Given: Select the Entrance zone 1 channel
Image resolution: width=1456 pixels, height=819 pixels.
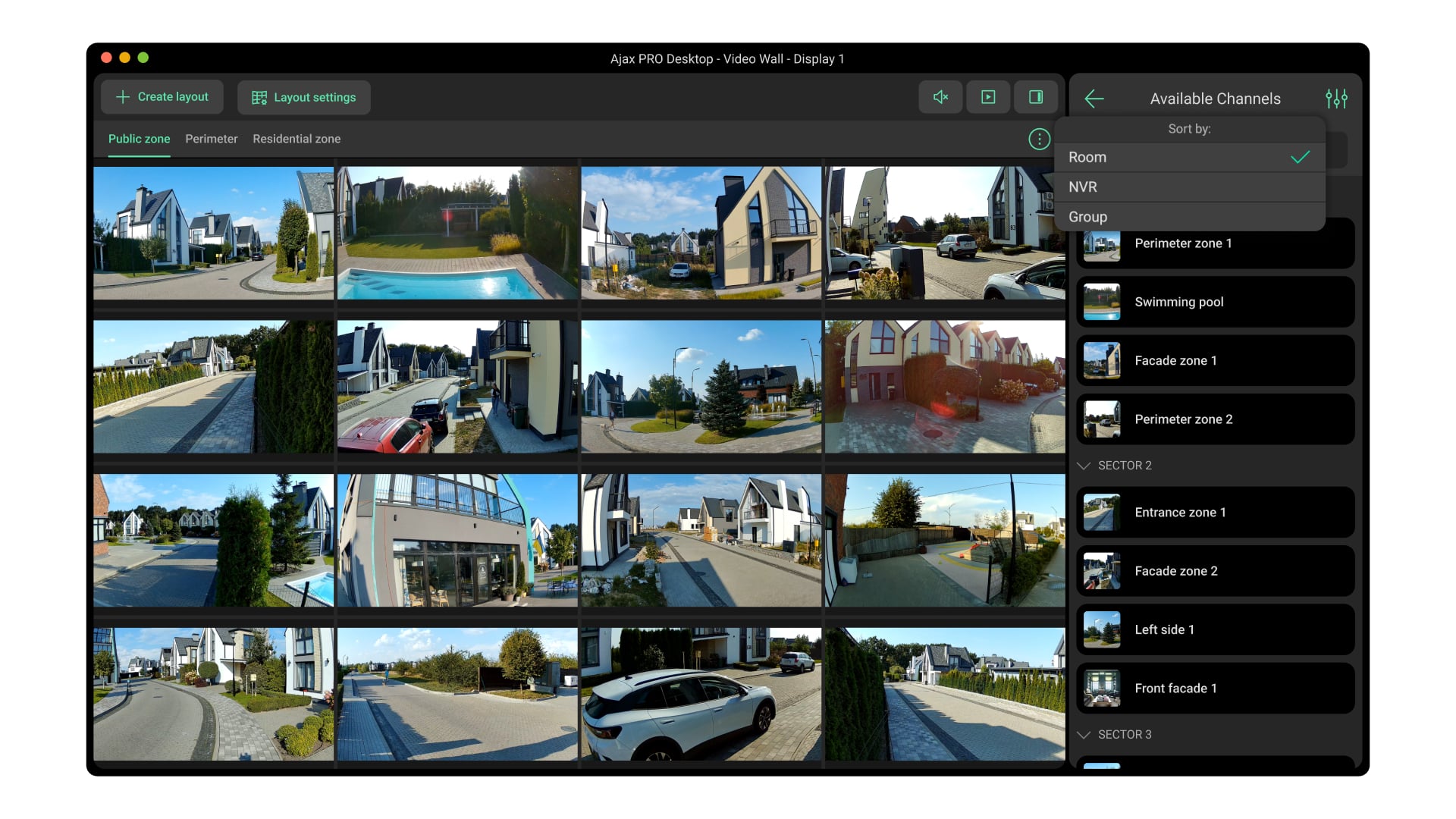Looking at the screenshot, I should point(1215,513).
